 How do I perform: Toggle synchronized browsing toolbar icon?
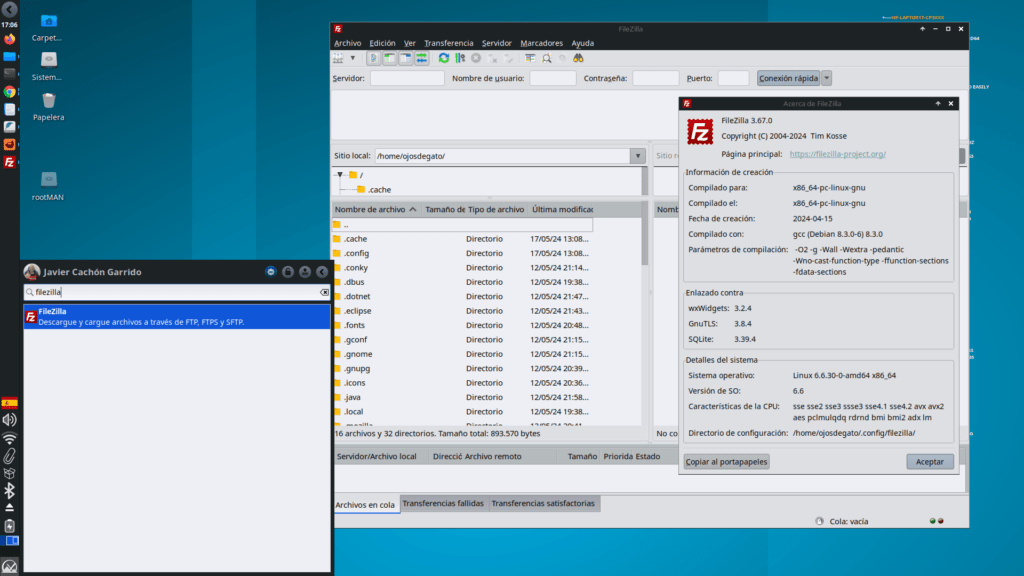[x=562, y=58]
